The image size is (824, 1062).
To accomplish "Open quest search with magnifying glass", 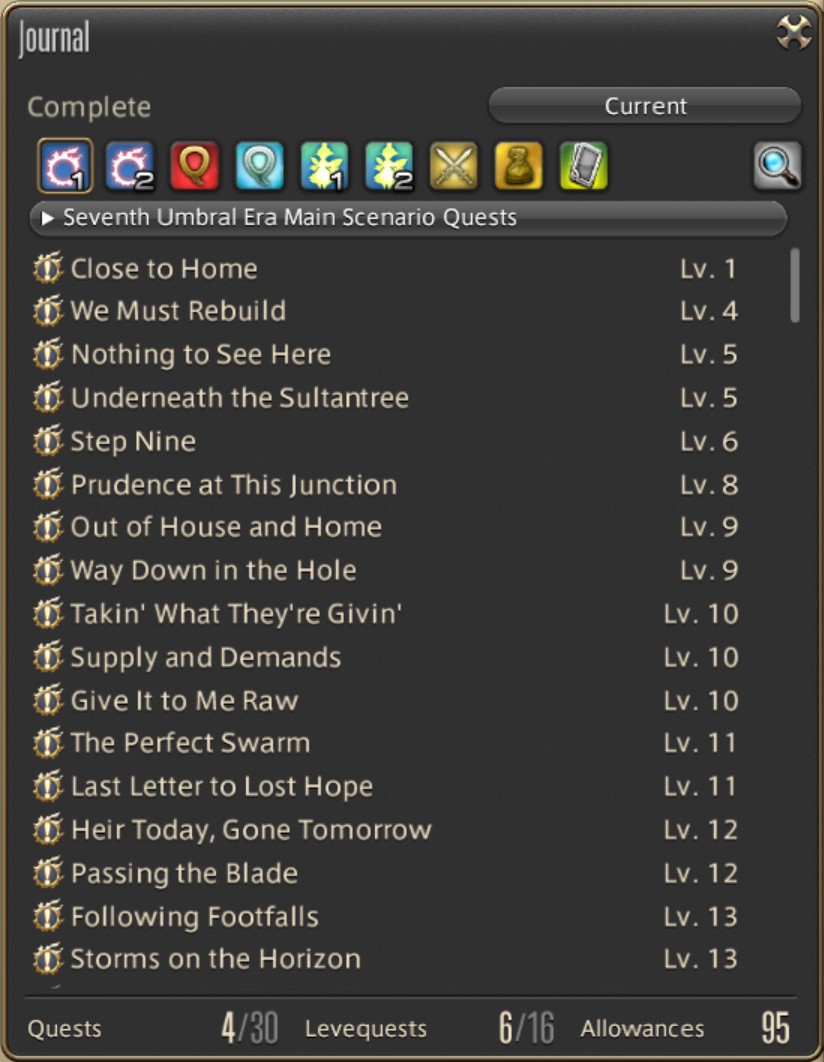I will pos(777,166).
